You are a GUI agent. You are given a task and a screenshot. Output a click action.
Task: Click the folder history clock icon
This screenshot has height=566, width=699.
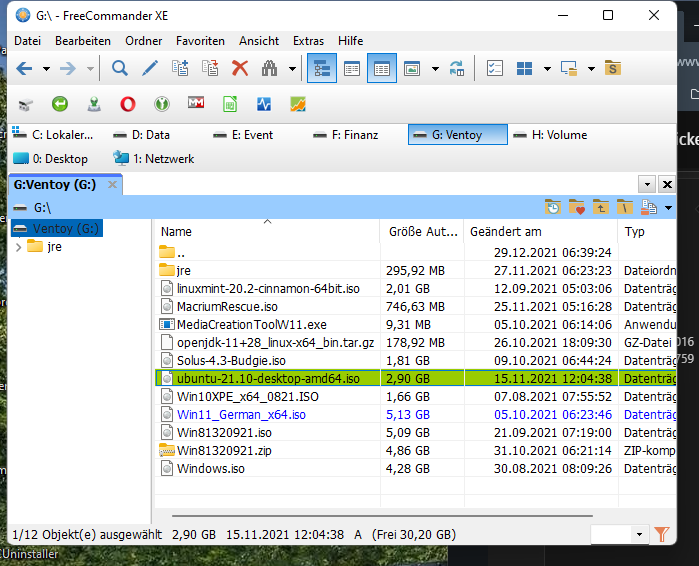553,208
